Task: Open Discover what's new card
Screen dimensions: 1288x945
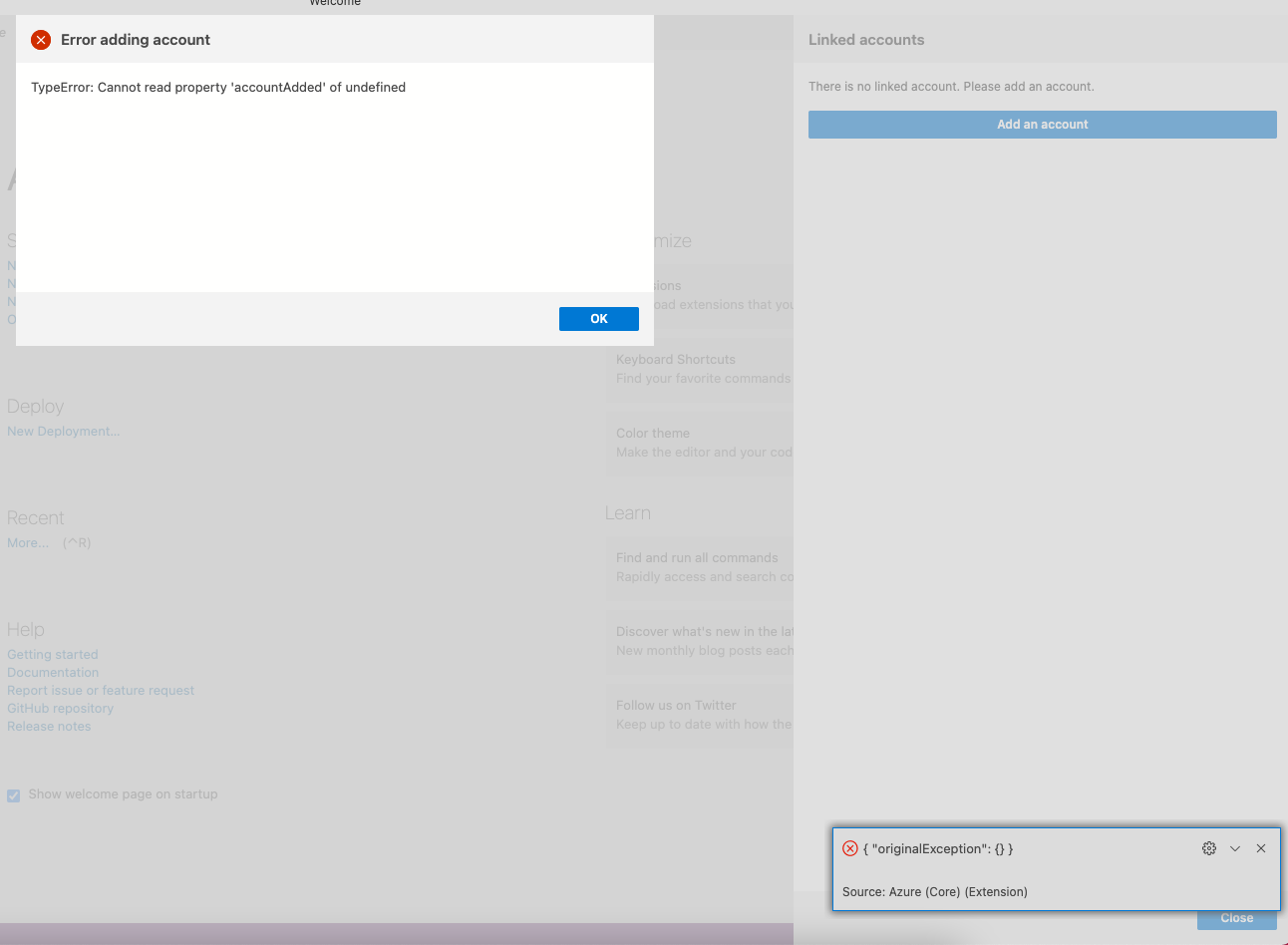Action: [700, 641]
